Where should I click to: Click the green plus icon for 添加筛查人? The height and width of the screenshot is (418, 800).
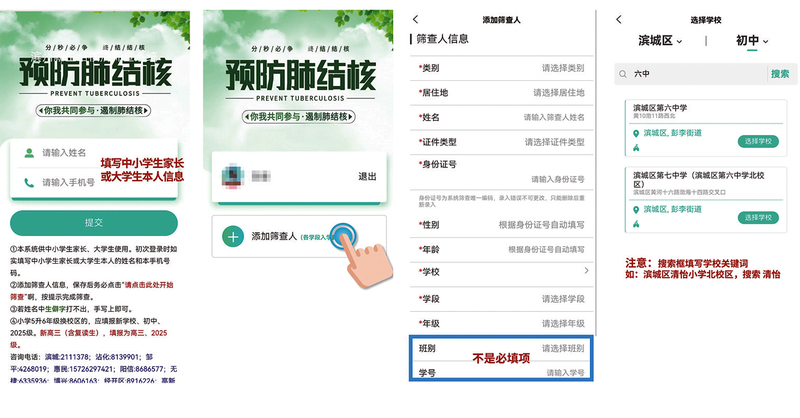point(233,236)
